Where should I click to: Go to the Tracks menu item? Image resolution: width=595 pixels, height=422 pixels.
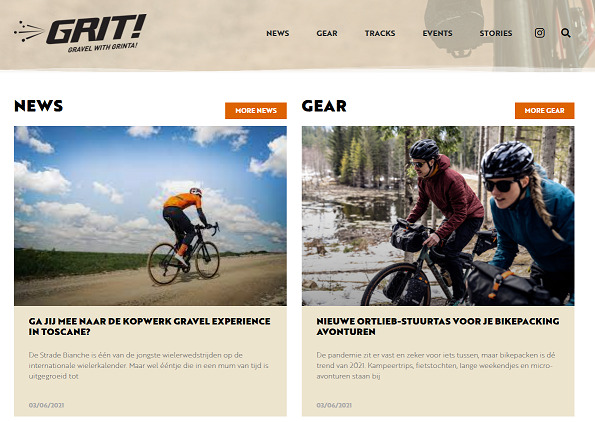click(x=380, y=33)
